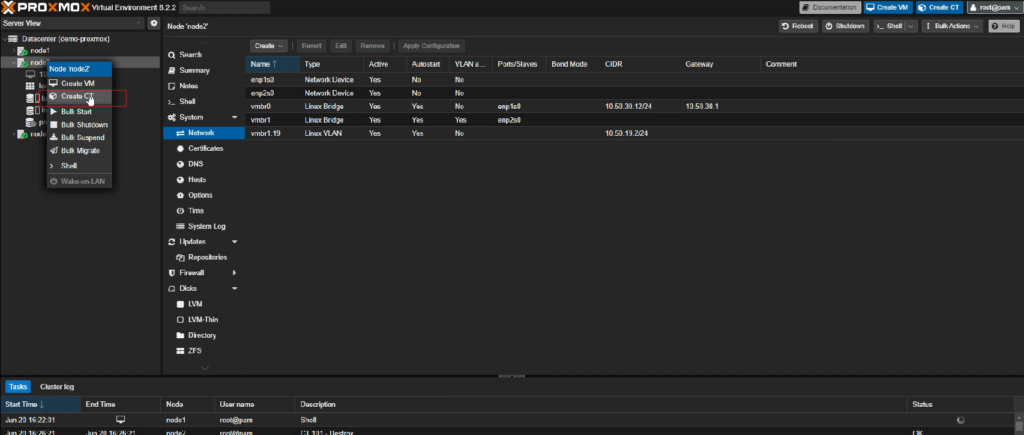1024x435 pixels.
Task: Open Shell in the node side menu
Action: pyautogui.click(x=187, y=102)
